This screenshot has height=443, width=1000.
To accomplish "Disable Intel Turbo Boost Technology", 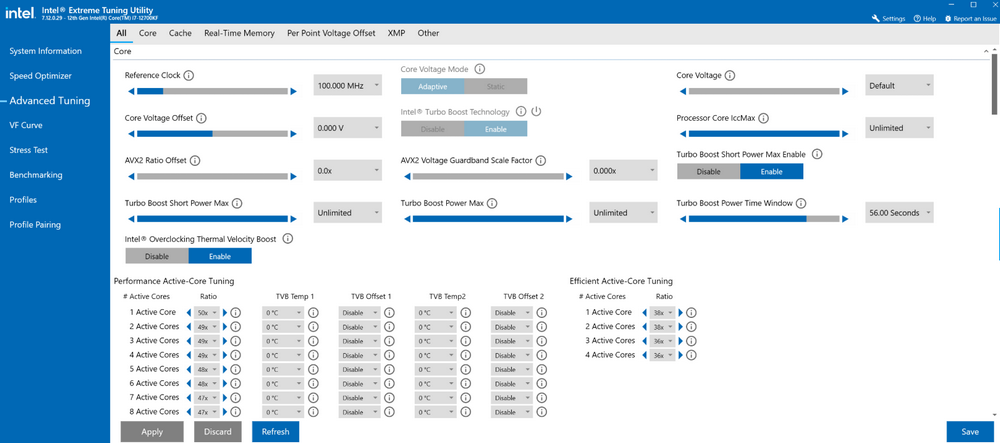I will tap(432, 129).
